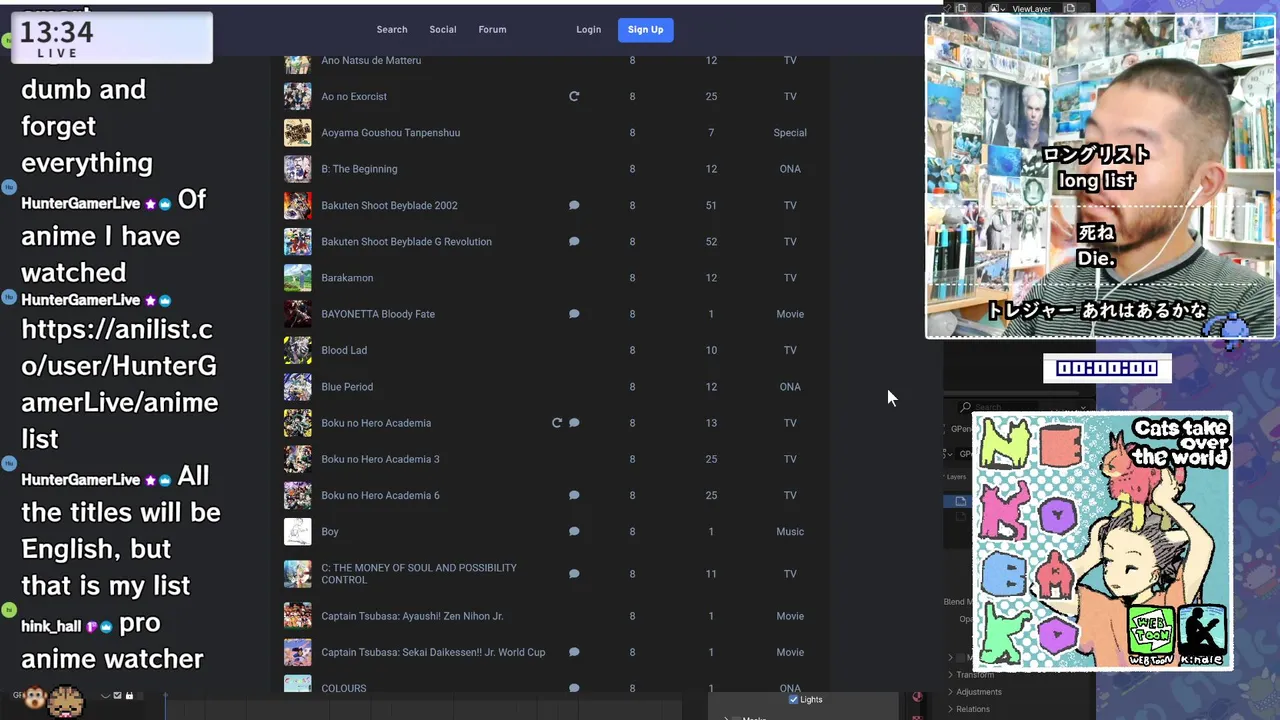Click the 'Music' format cell
The image size is (1280, 720).
click(x=790, y=532)
